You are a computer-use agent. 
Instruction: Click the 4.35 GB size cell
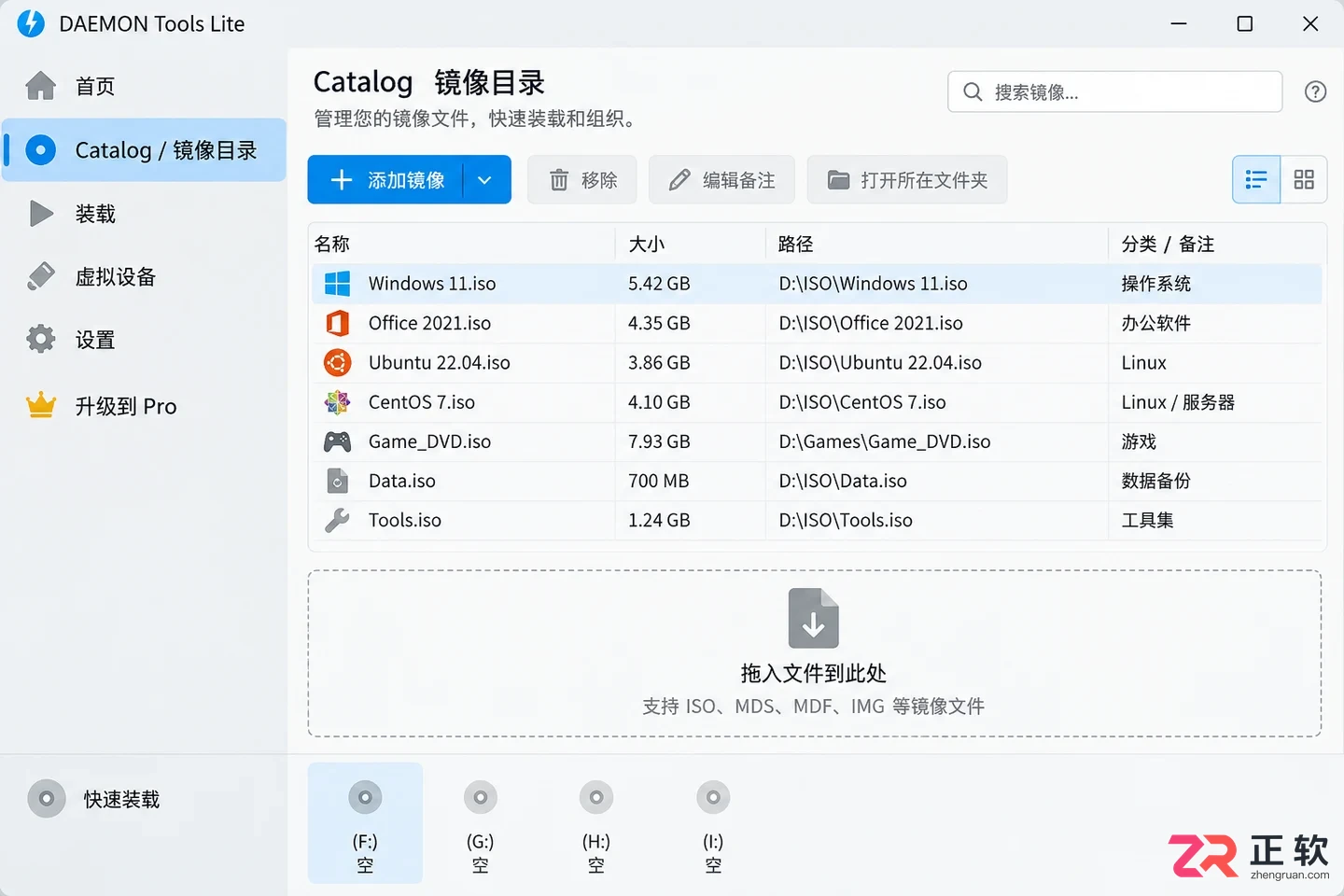pos(659,323)
